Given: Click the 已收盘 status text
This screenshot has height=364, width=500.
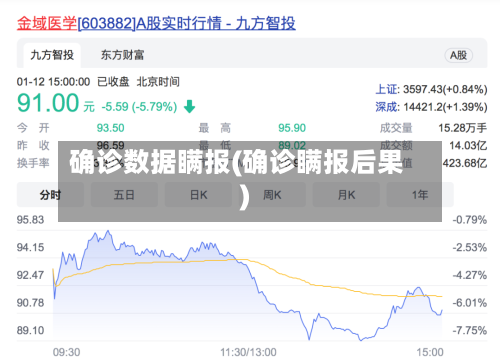Looking at the screenshot, I should click(x=113, y=82).
